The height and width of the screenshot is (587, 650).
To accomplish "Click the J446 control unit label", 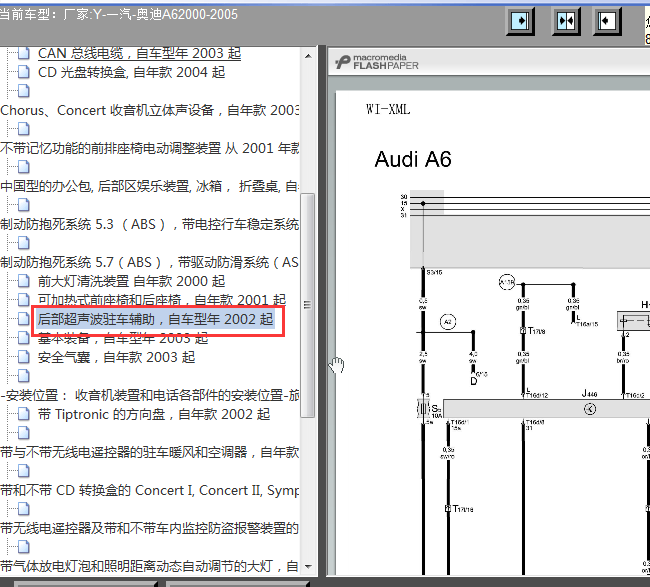I will point(589,393).
